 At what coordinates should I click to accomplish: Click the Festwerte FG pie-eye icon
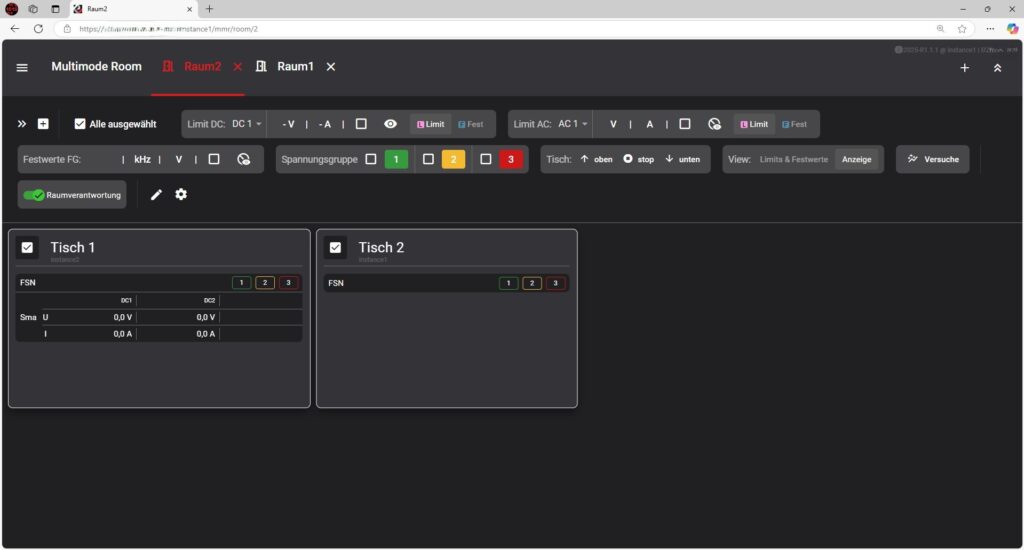coord(243,159)
